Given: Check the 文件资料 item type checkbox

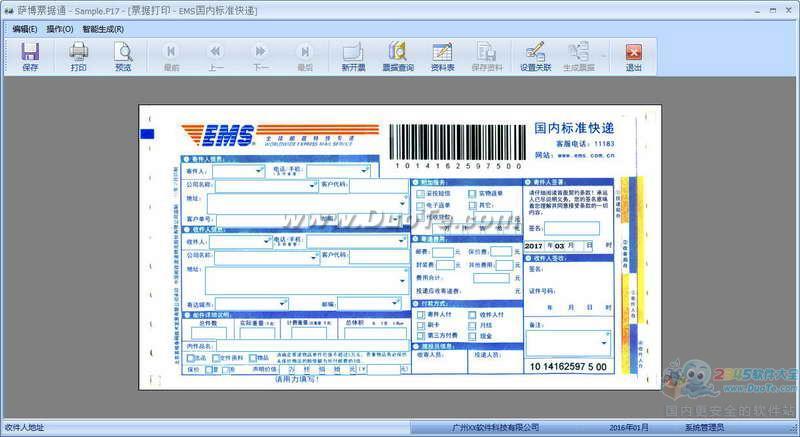Looking at the screenshot, I should 216,358.
